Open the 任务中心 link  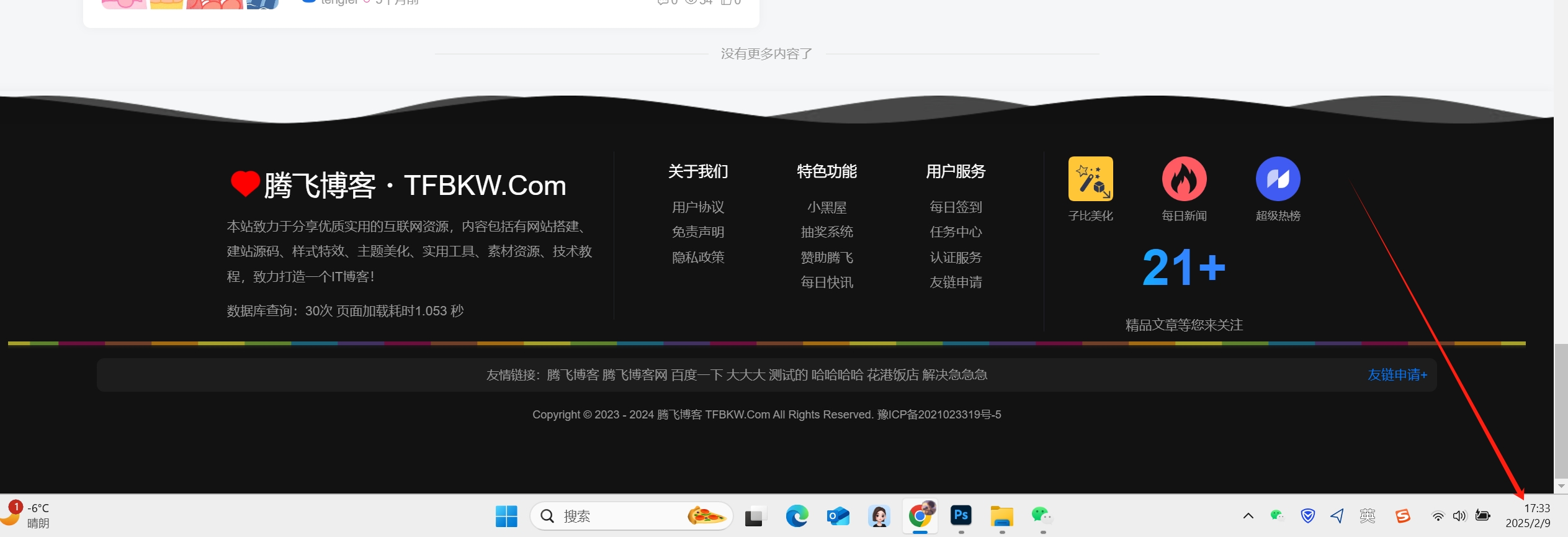pyautogui.click(x=956, y=232)
